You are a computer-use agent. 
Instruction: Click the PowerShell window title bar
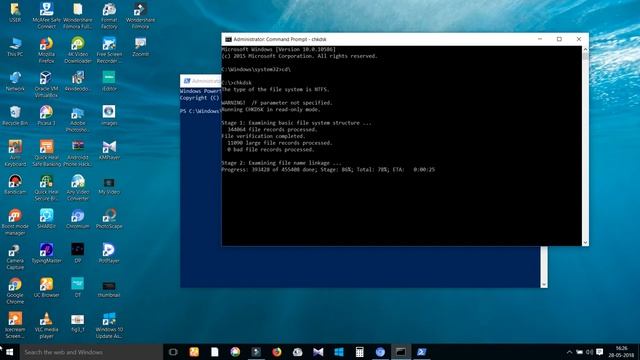click(201, 81)
